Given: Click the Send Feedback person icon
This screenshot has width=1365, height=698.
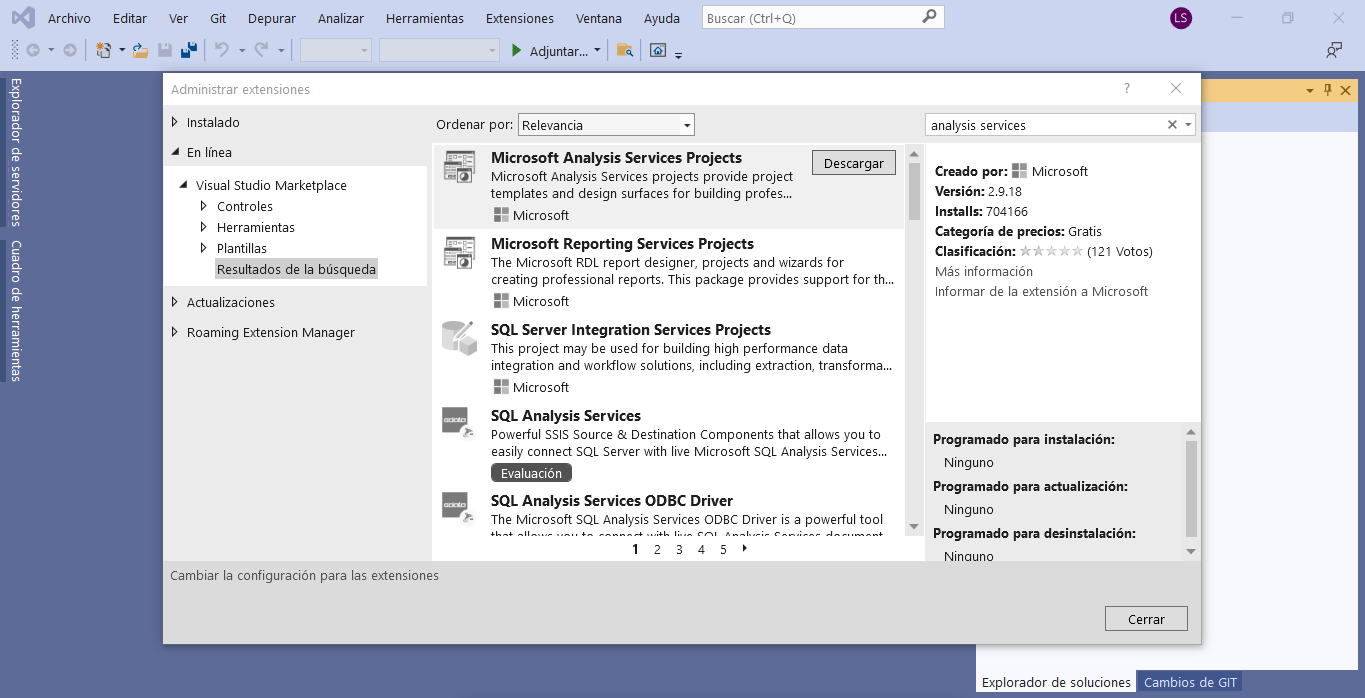Looking at the screenshot, I should point(1334,50).
